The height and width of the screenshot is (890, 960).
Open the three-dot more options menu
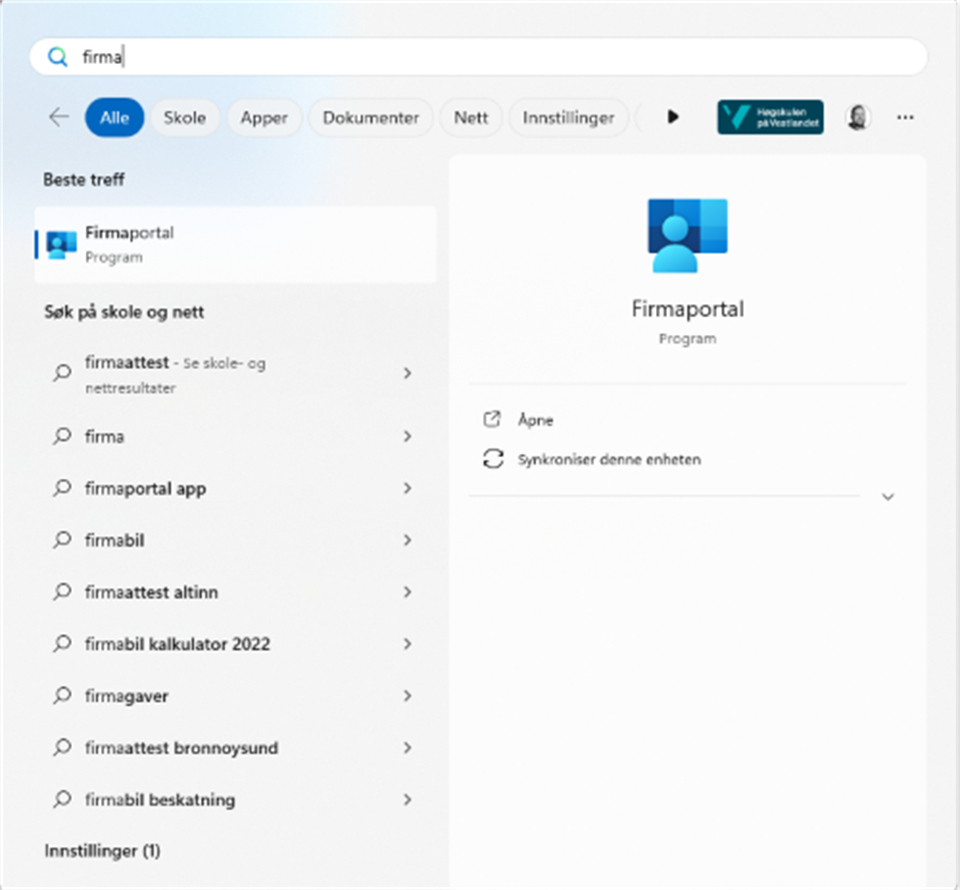(x=905, y=117)
